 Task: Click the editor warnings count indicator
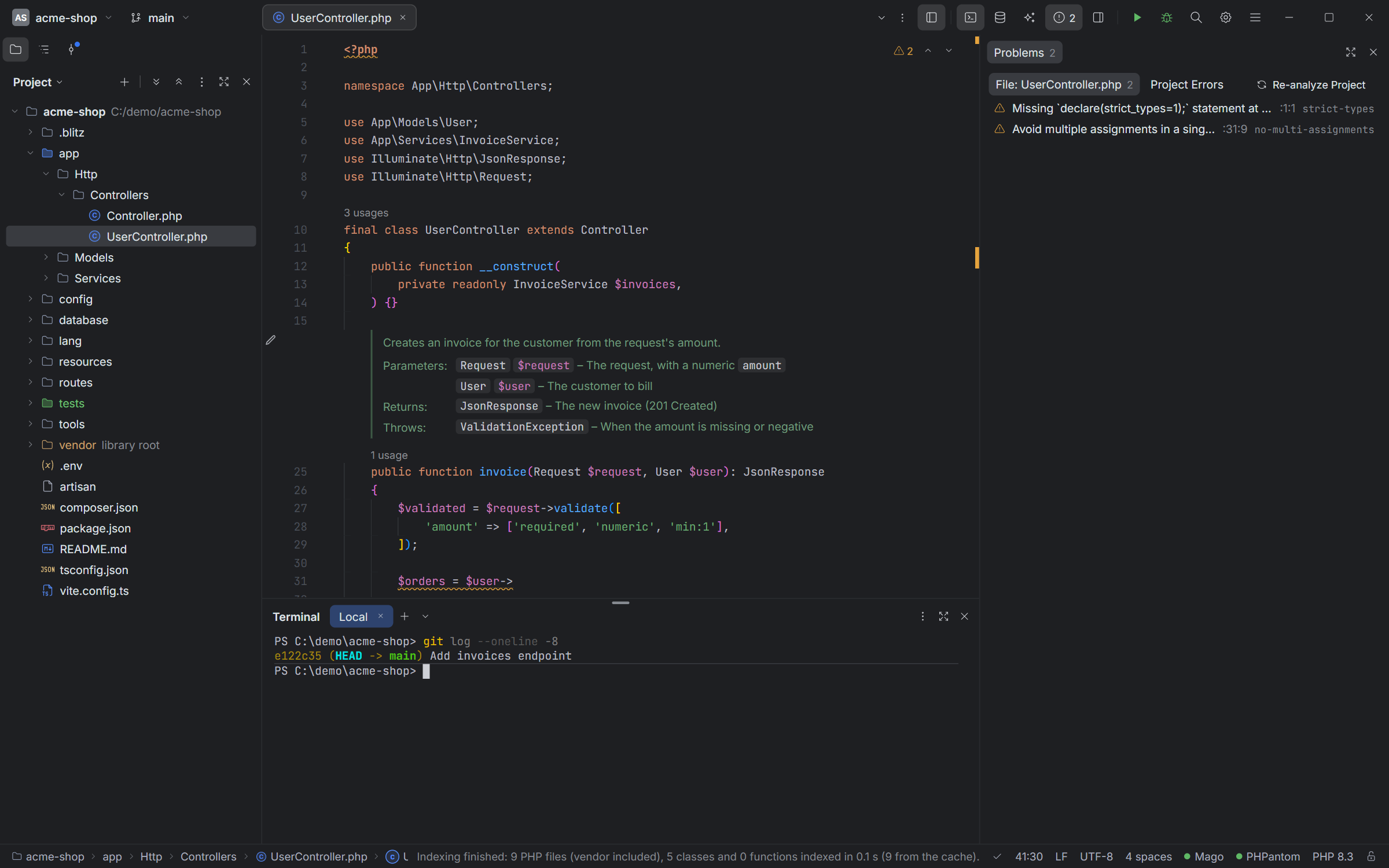coord(903,51)
